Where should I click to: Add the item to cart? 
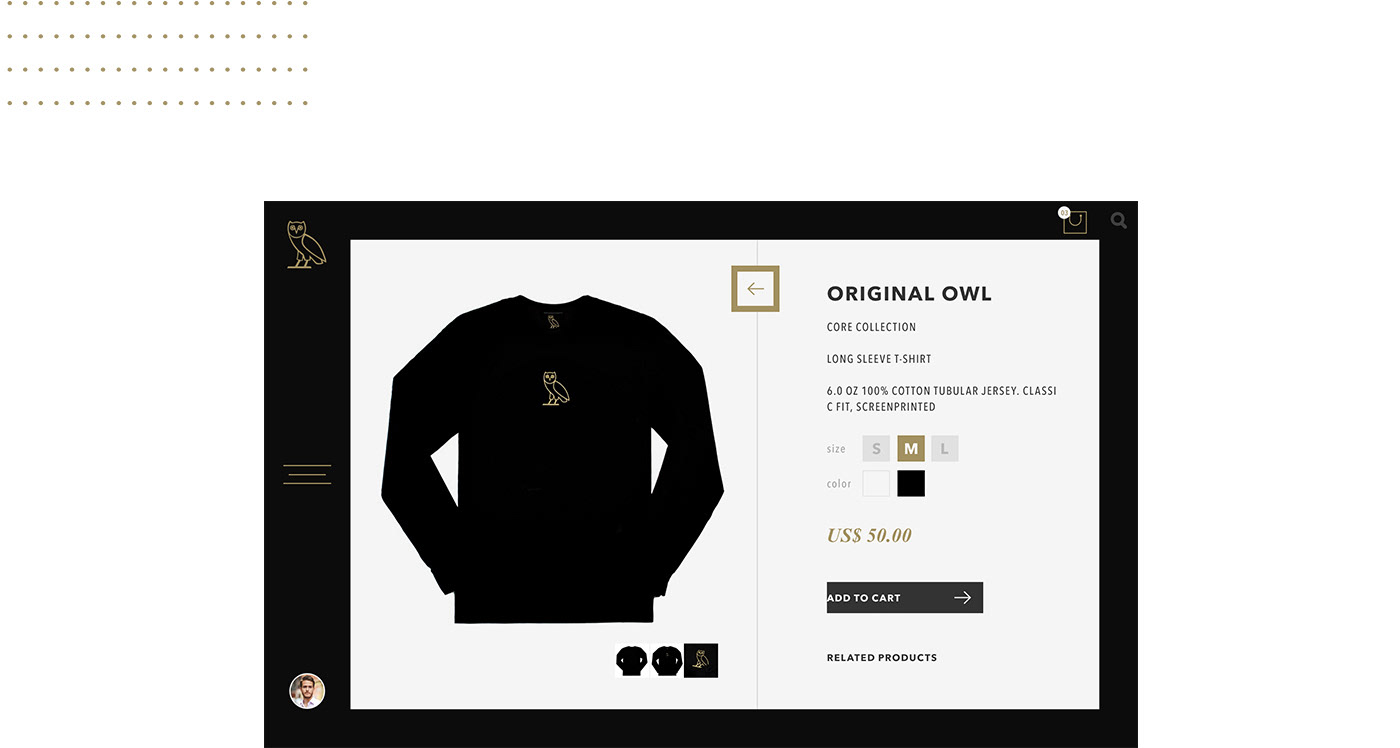[905, 597]
